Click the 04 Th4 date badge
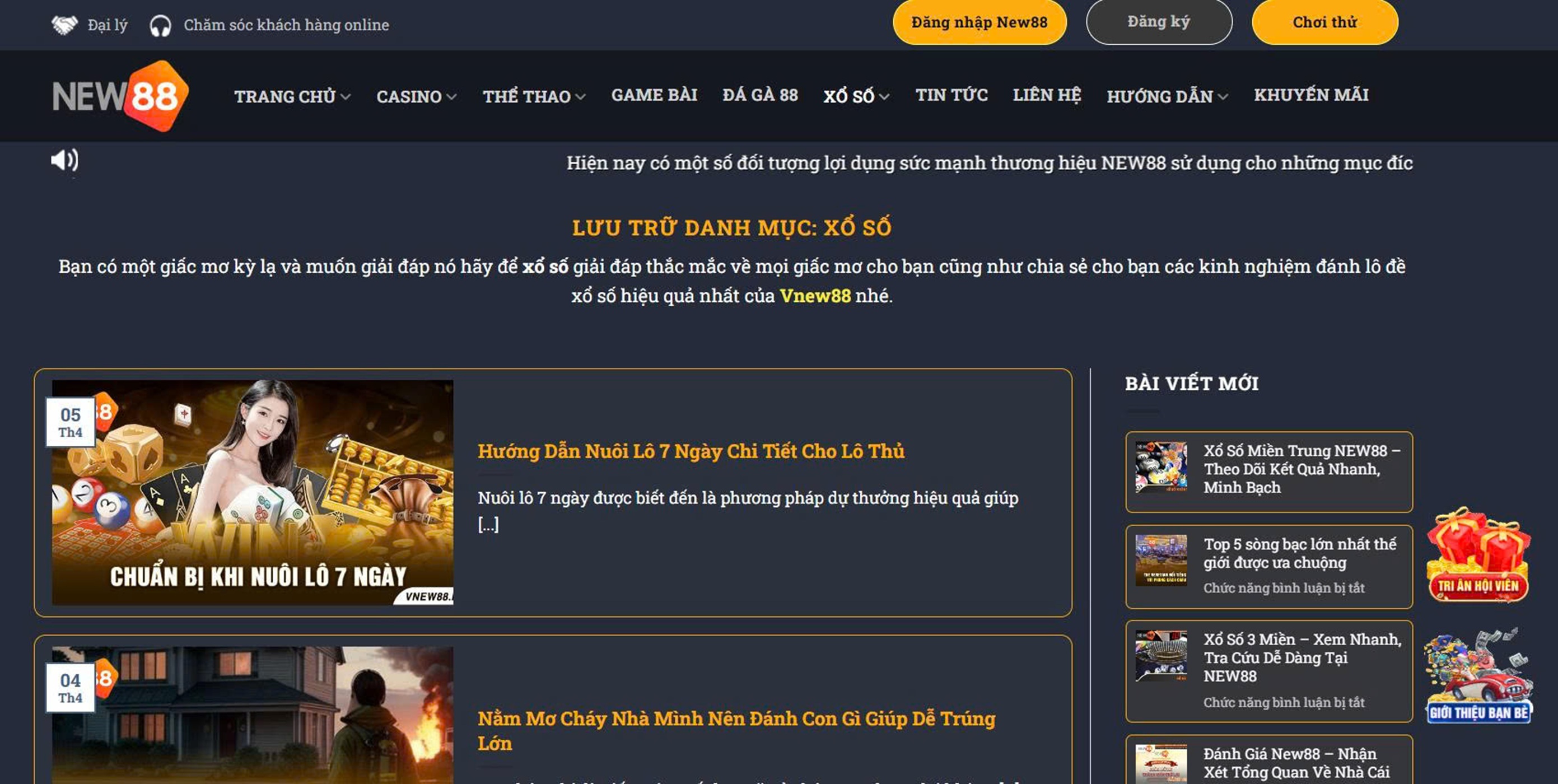The height and width of the screenshot is (784, 1558). tap(70, 688)
